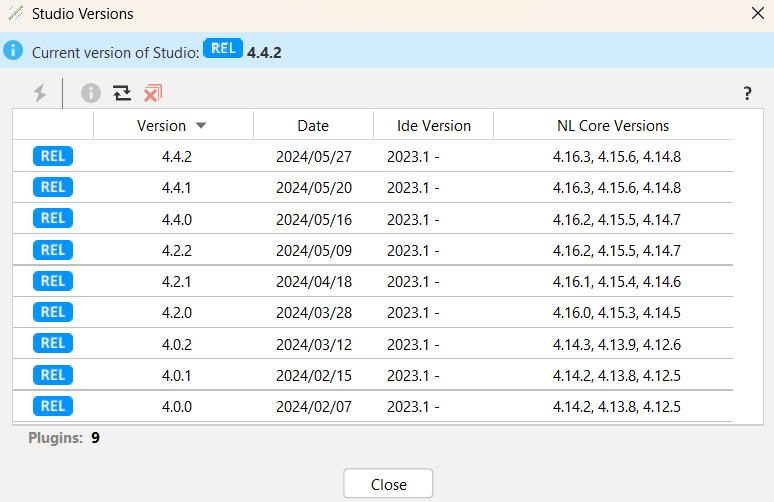This screenshot has width=774, height=502.
Task: Select the version 4.4.0 row
Action: 174,219
